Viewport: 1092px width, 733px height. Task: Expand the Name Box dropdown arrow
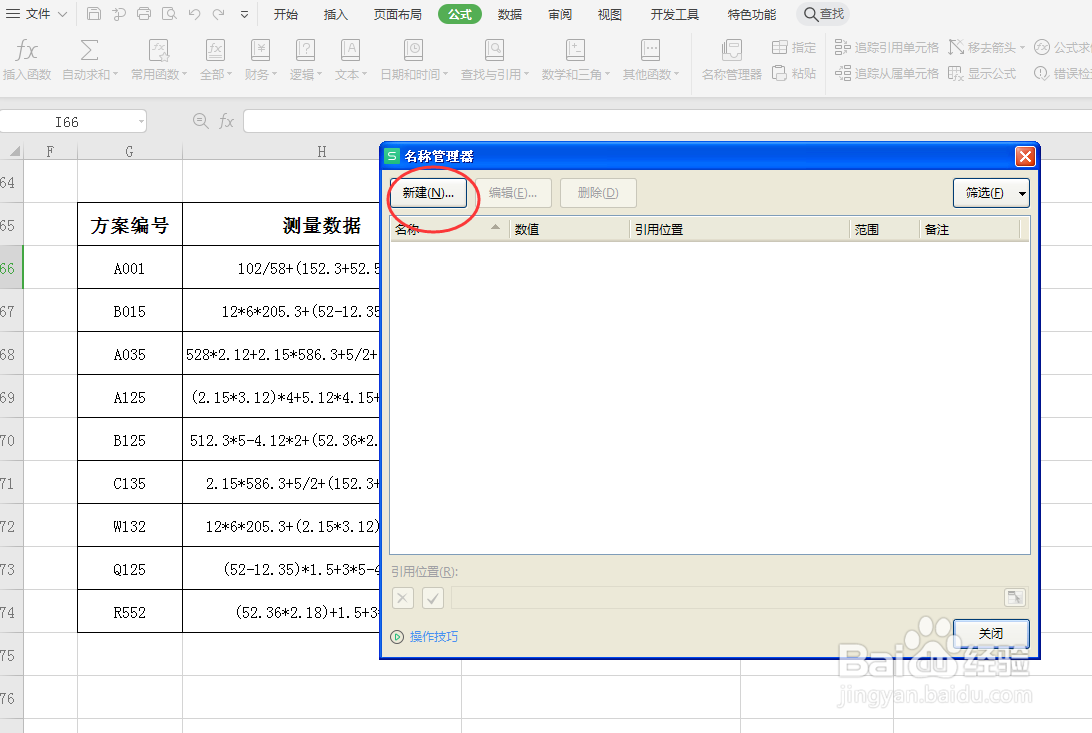(x=141, y=122)
